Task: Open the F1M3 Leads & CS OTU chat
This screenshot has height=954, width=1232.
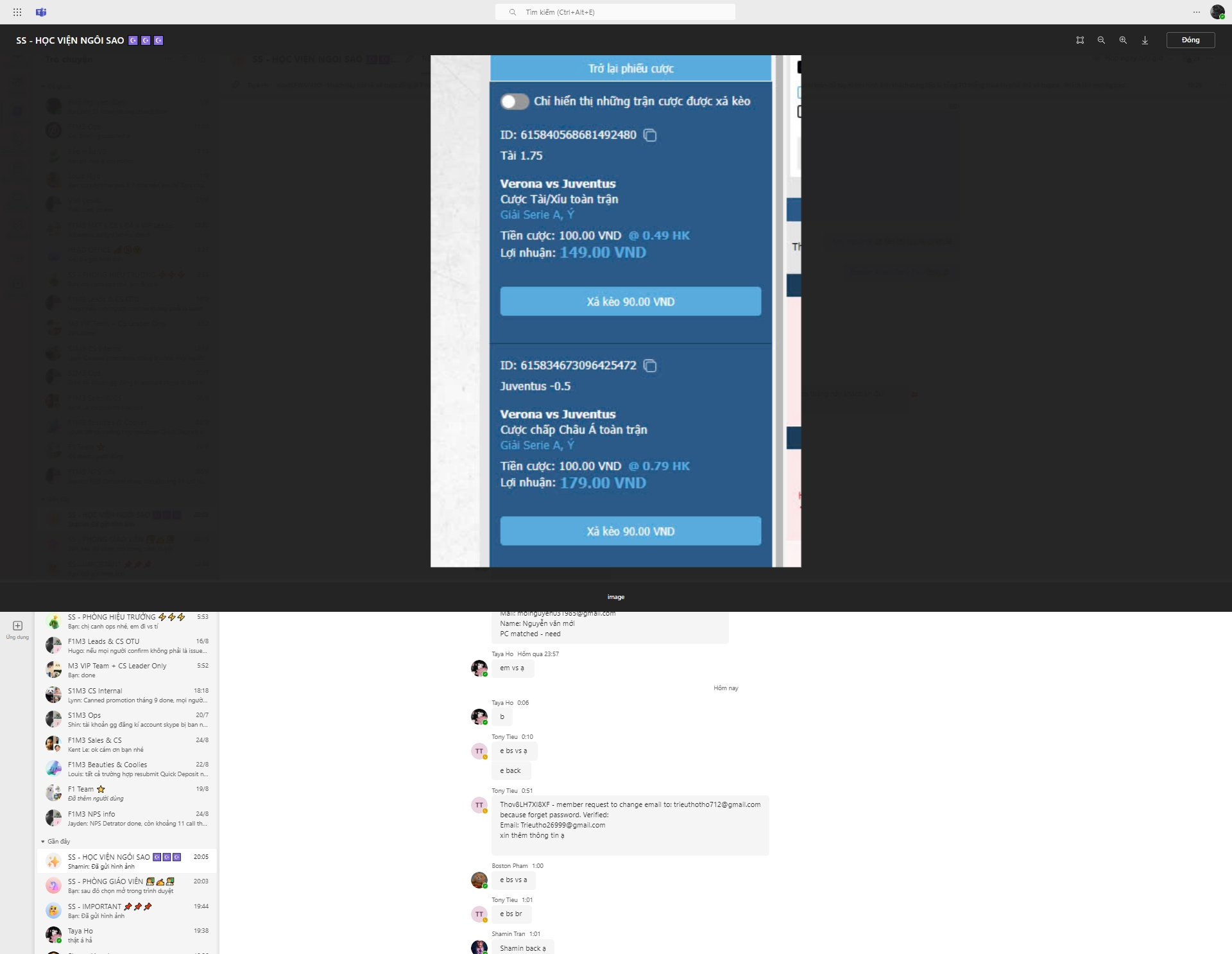Action: click(127, 646)
